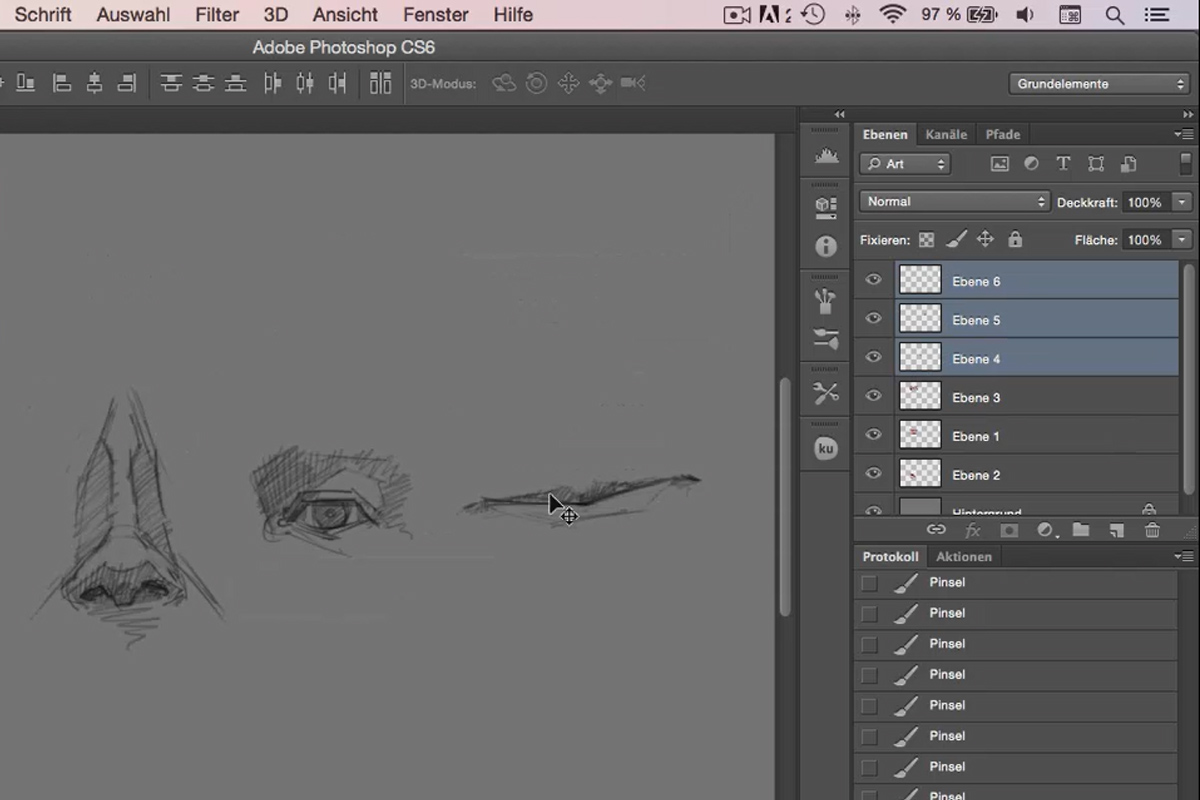Delete the selected layer with the trash icon

(x=1152, y=529)
